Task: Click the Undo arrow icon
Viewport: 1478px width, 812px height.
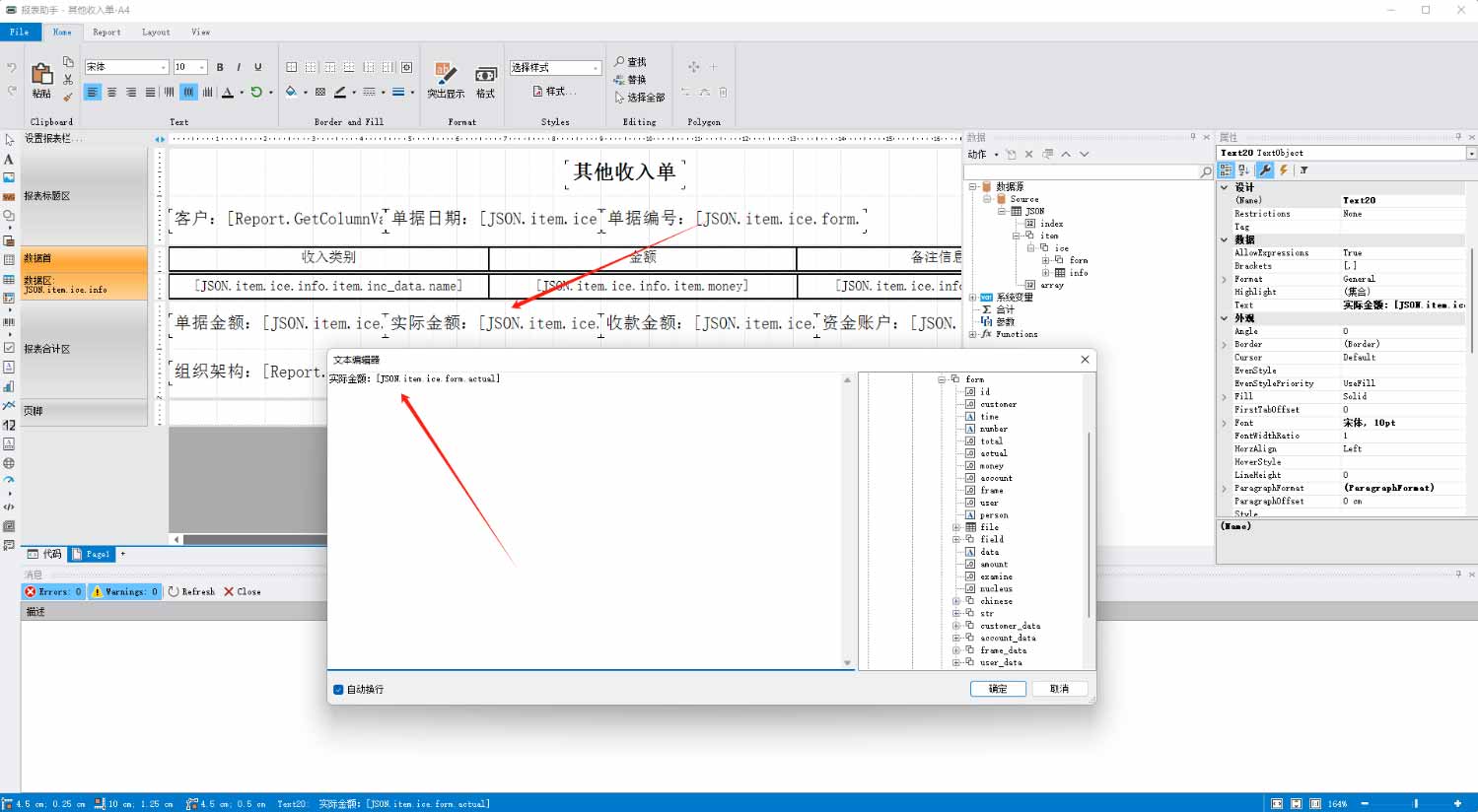Action: 11,68
